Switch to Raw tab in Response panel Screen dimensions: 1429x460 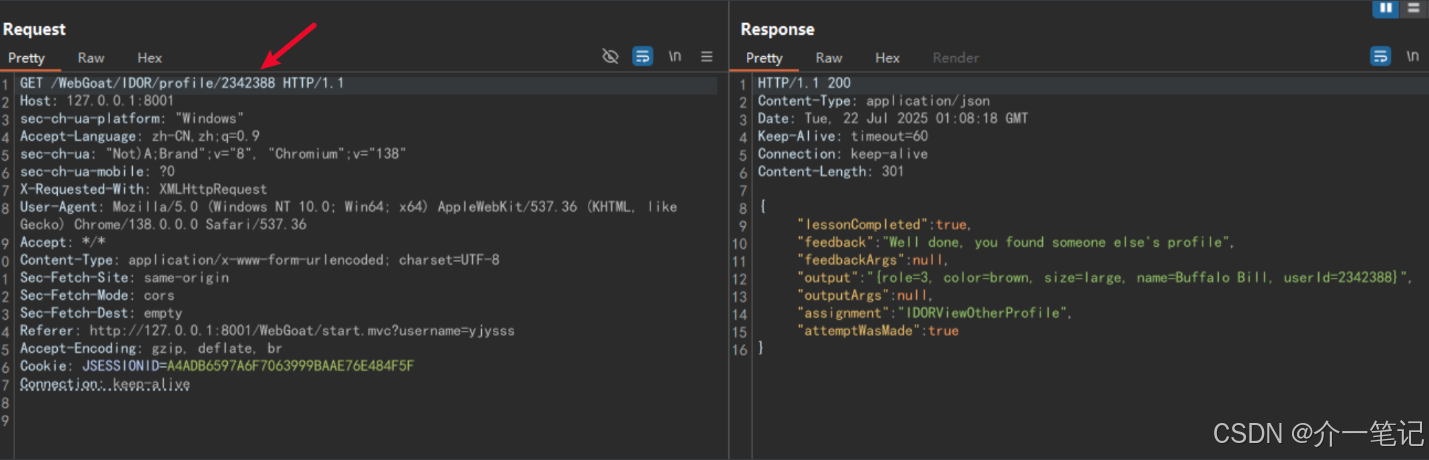[x=829, y=58]
